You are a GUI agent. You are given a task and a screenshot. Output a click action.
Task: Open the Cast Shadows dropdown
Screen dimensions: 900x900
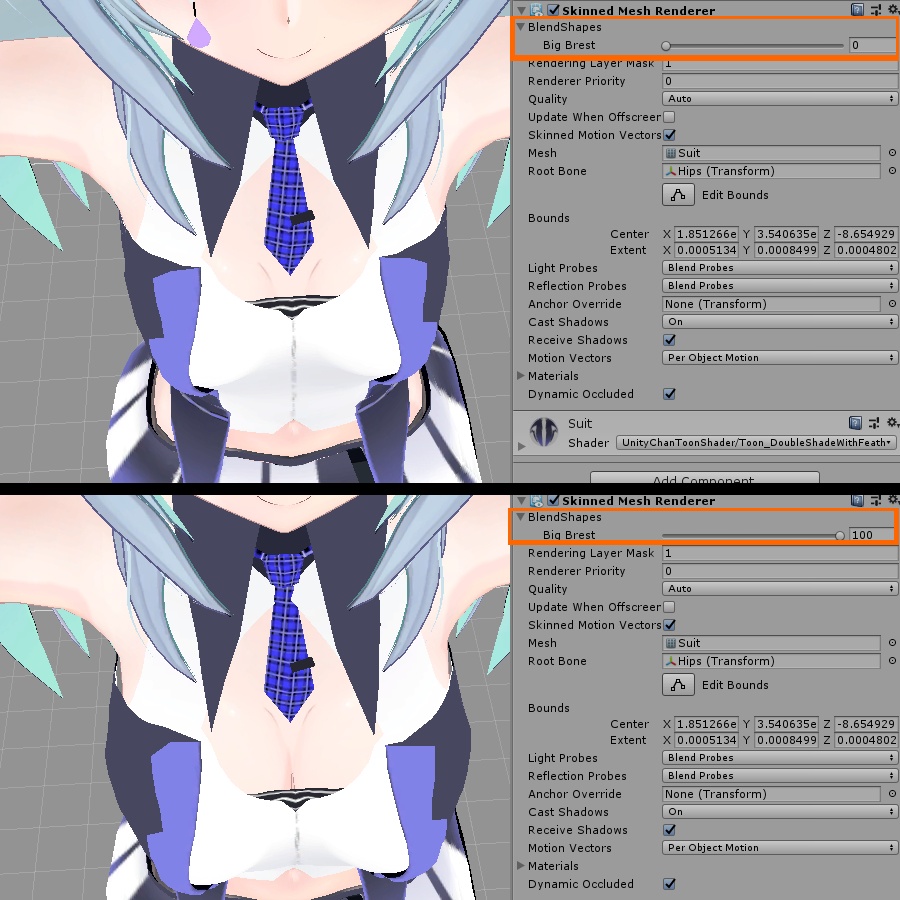(x=778, y=322)
